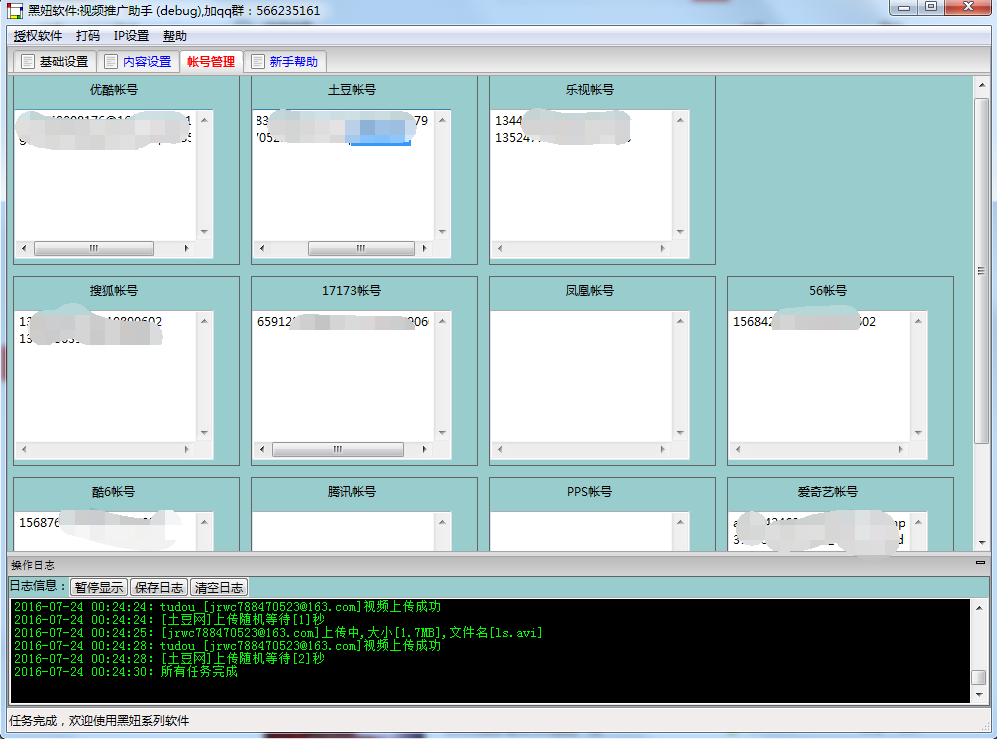
Task: Click the up arrow of the log scrollbar
Action: click(x=979, y=608)
